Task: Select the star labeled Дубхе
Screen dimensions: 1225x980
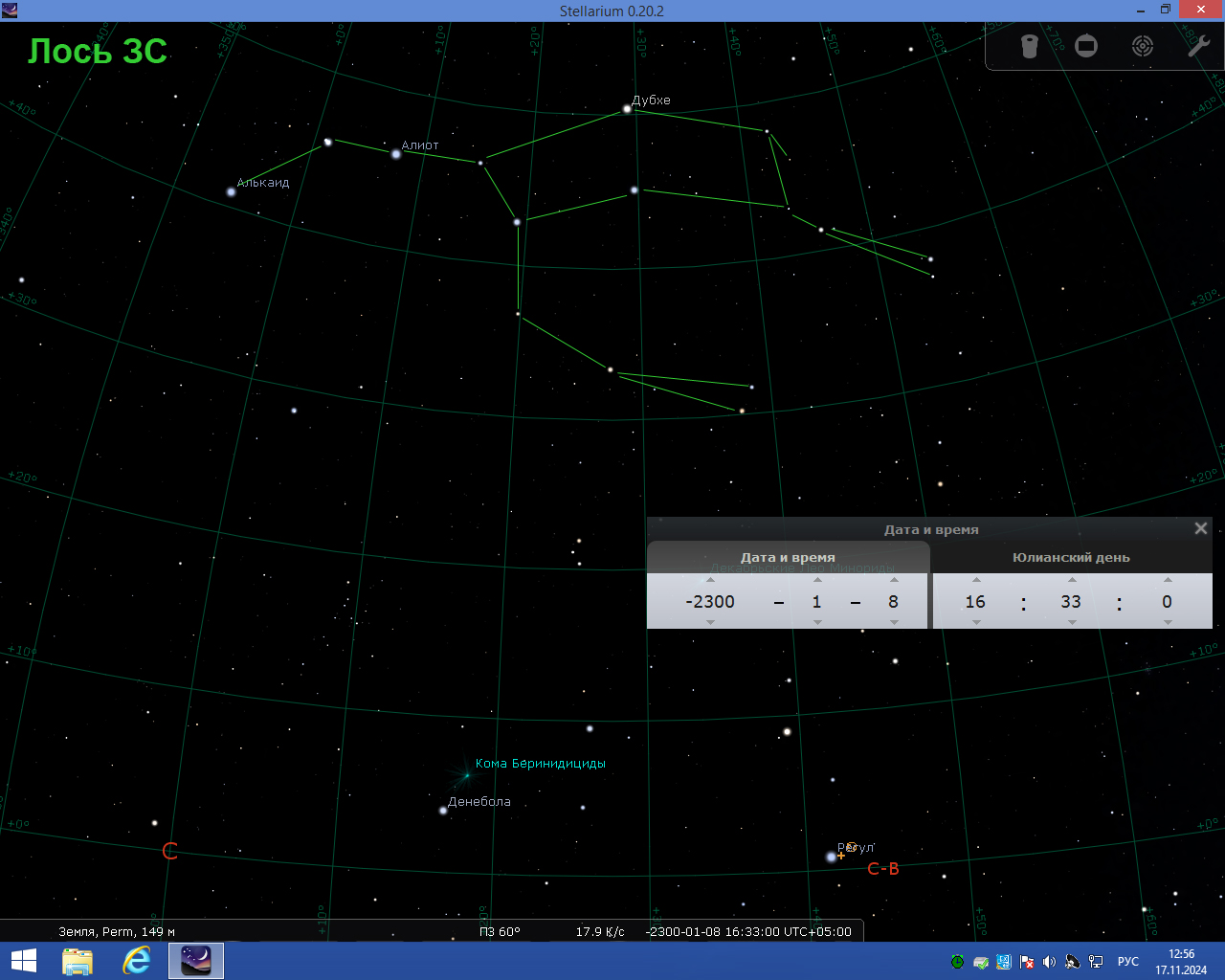Action: coord(627,109)
